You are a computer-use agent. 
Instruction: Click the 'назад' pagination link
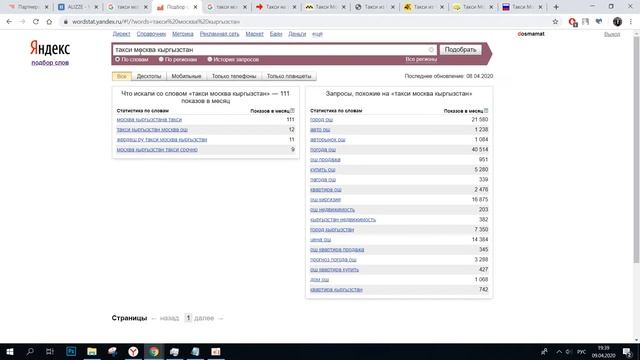(x=169, y=318)
